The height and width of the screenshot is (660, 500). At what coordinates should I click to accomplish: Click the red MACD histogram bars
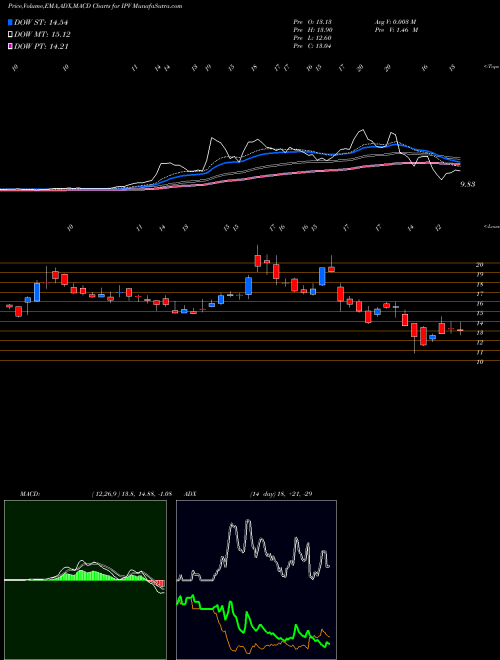click(158, 583)
